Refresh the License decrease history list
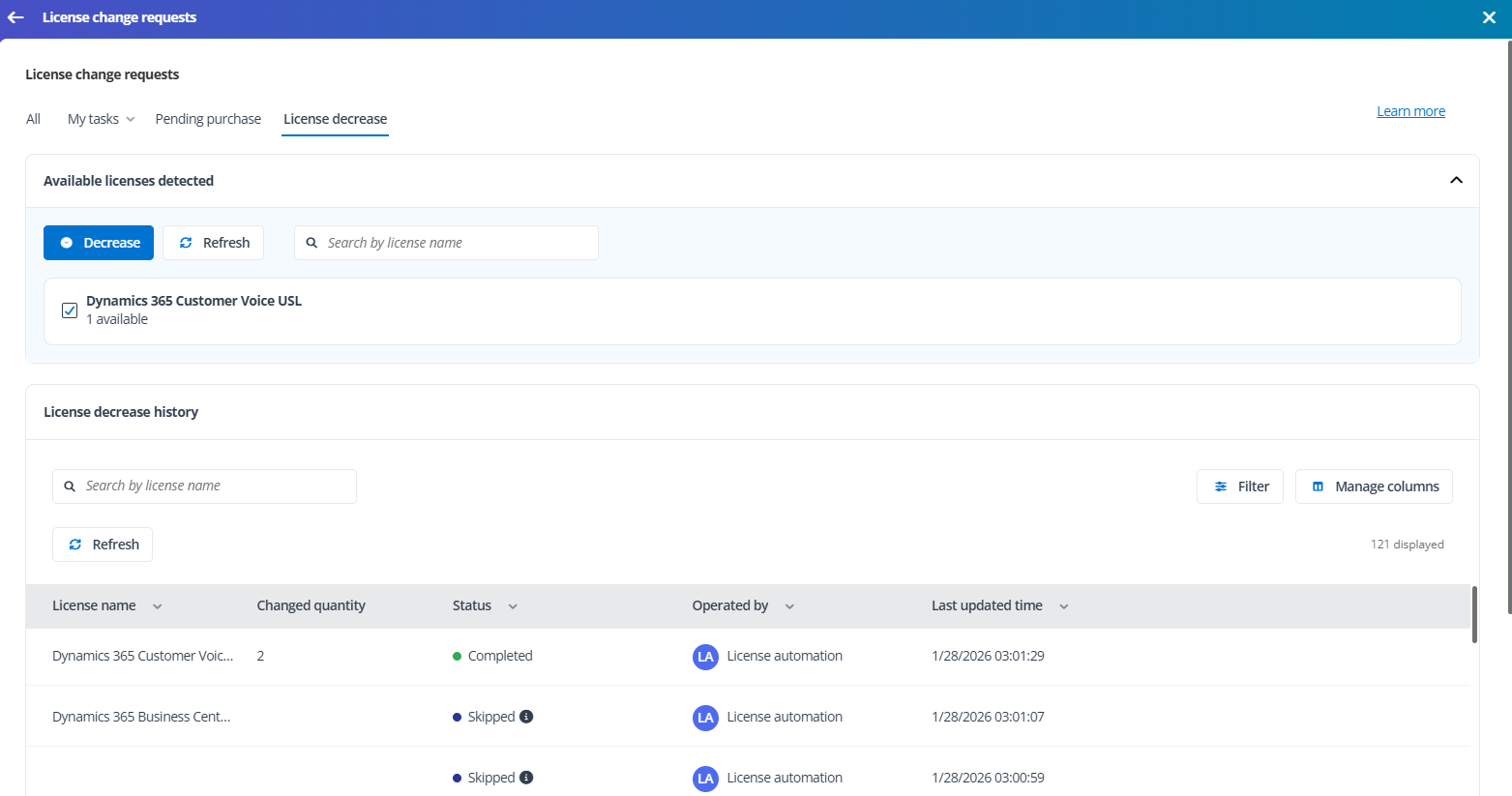This screenshot has width=1512, height=796. 103,545
